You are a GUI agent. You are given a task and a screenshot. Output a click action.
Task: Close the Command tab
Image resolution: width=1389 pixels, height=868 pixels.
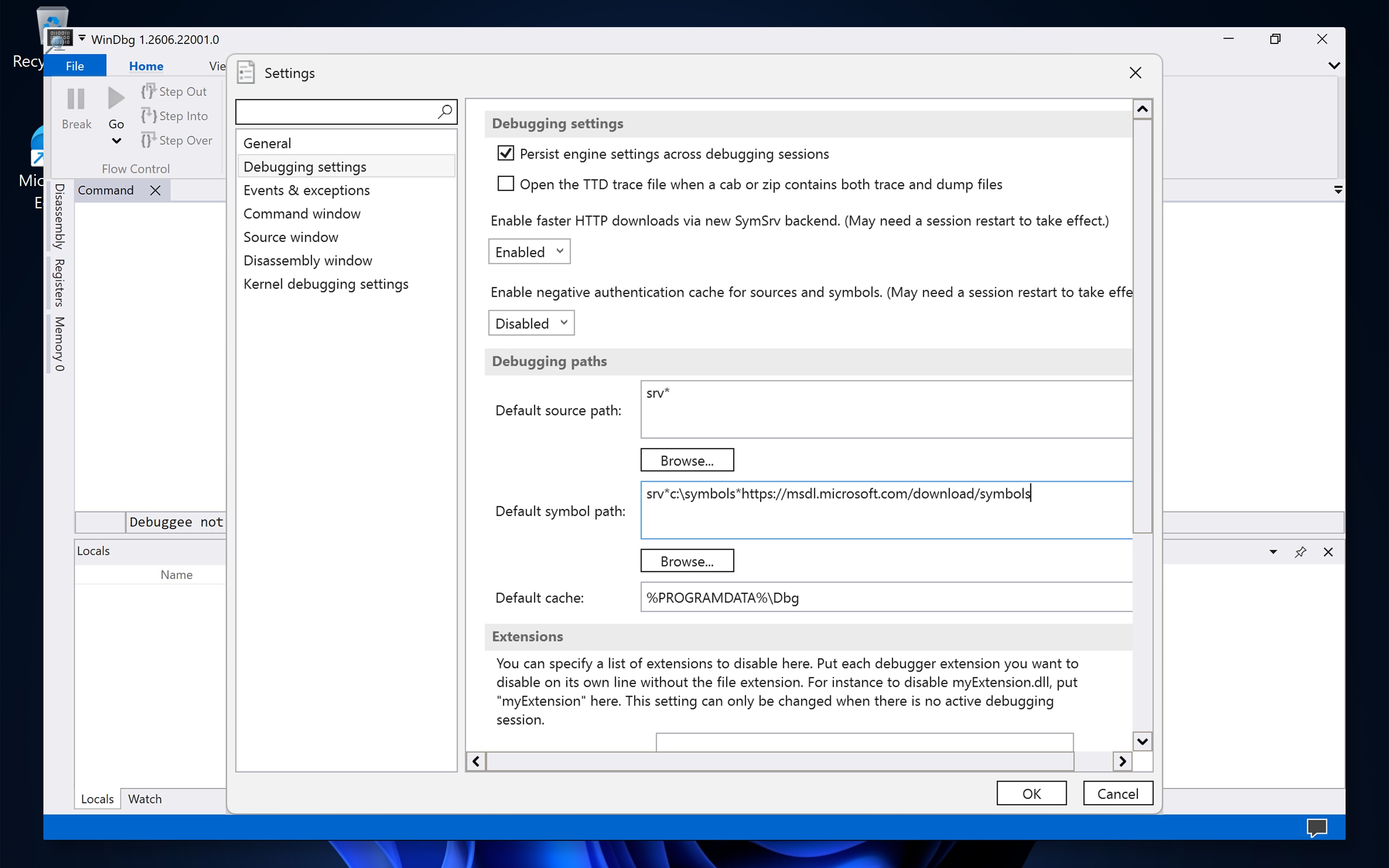(155, 190)
